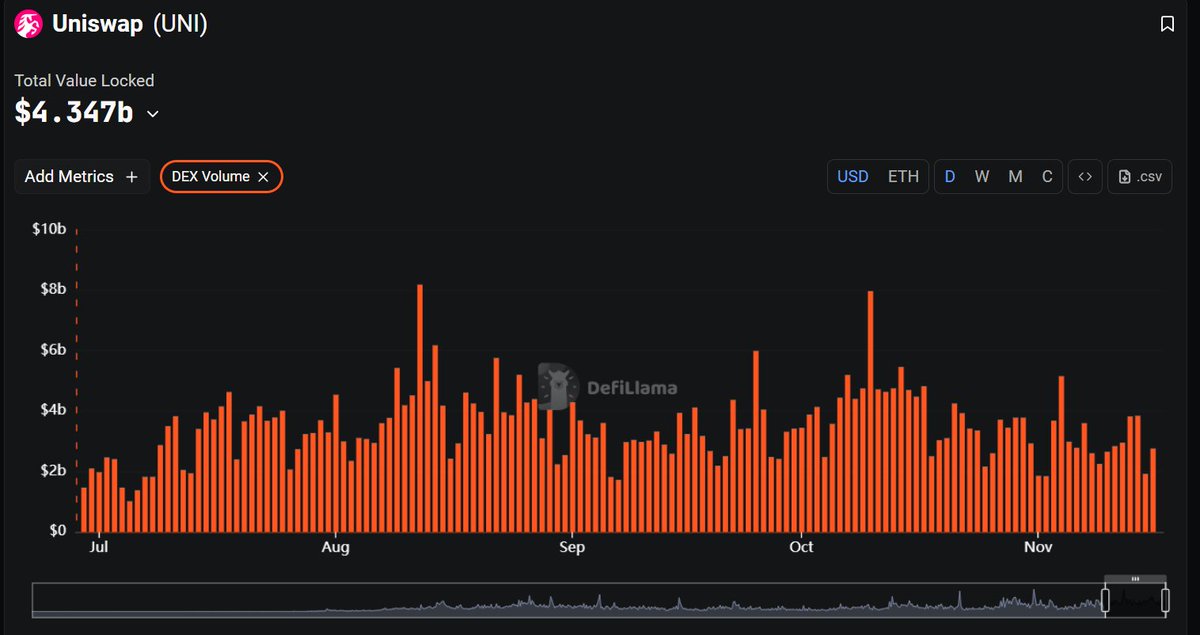This screenshot has height=635, width=1200.
Task: Click the $4b y-axis label
Action: coord(52,409)
